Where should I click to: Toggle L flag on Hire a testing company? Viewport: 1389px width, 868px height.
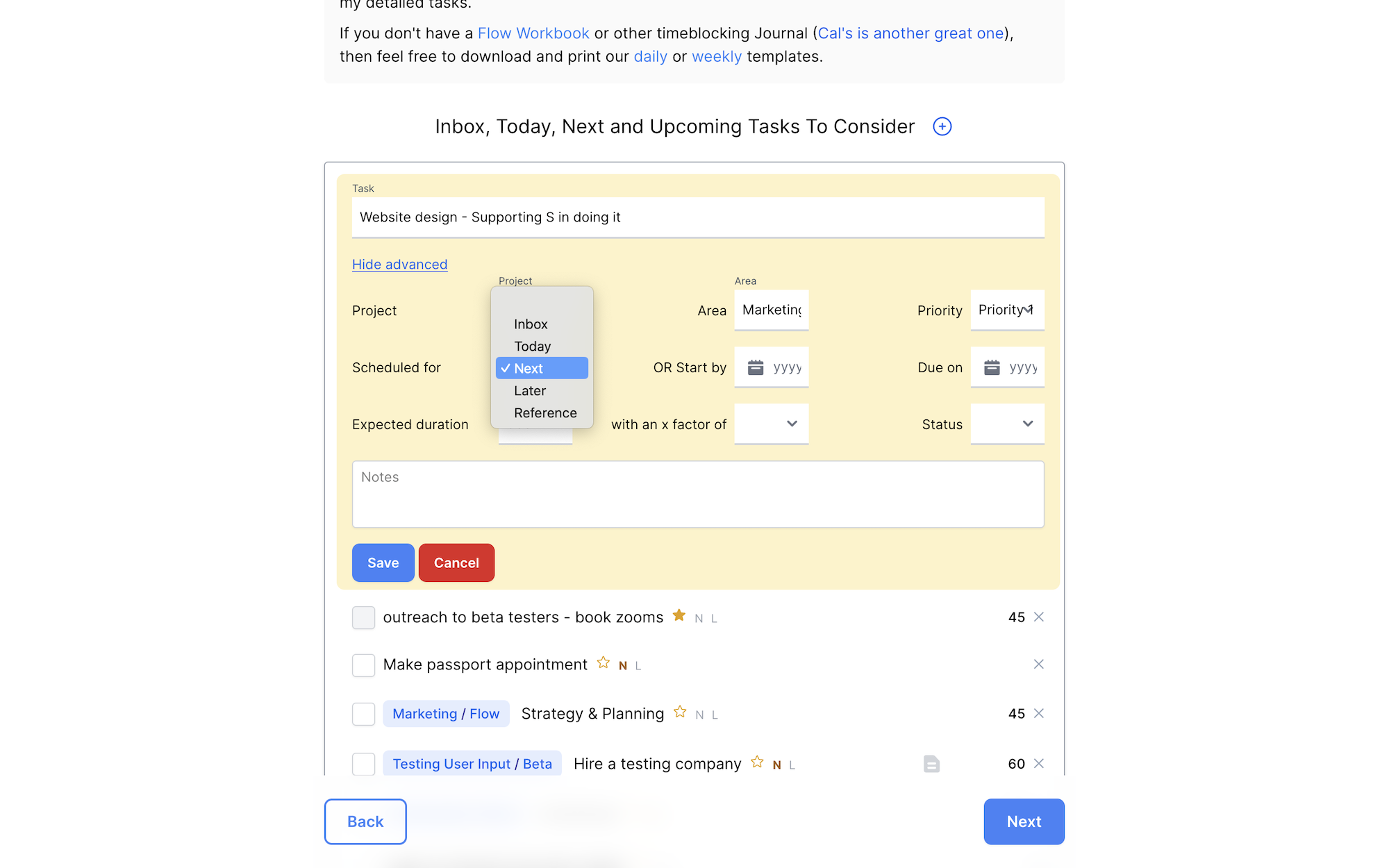point(792,765)
